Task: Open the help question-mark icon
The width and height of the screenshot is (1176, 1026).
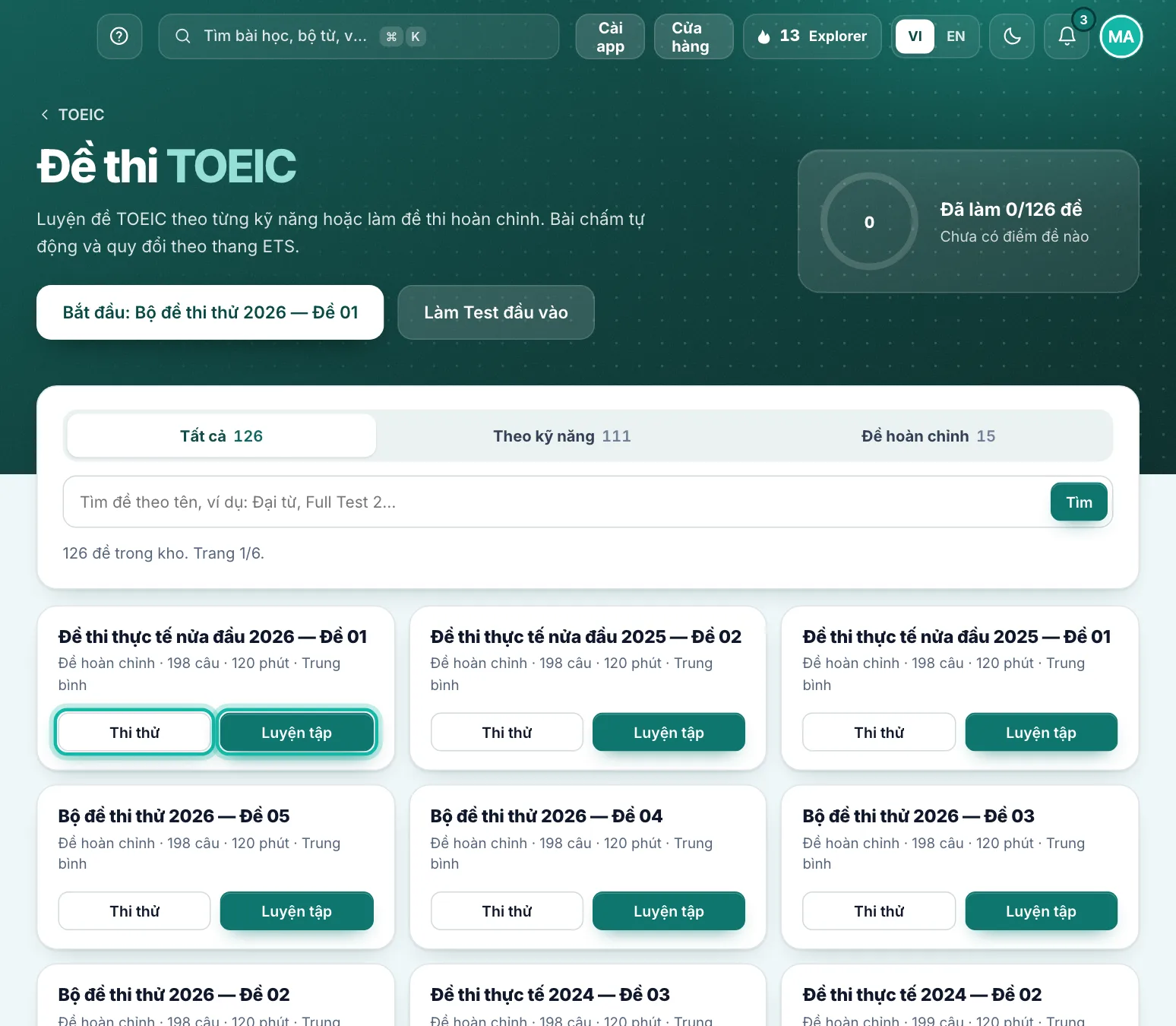Action: 119,36
